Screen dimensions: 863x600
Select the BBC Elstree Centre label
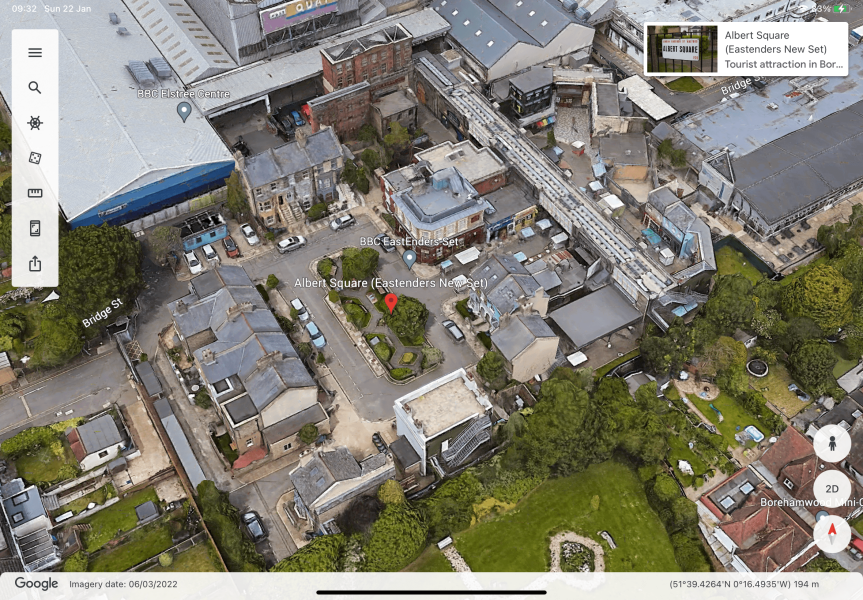pyautogui.click(x=183, y=94)
